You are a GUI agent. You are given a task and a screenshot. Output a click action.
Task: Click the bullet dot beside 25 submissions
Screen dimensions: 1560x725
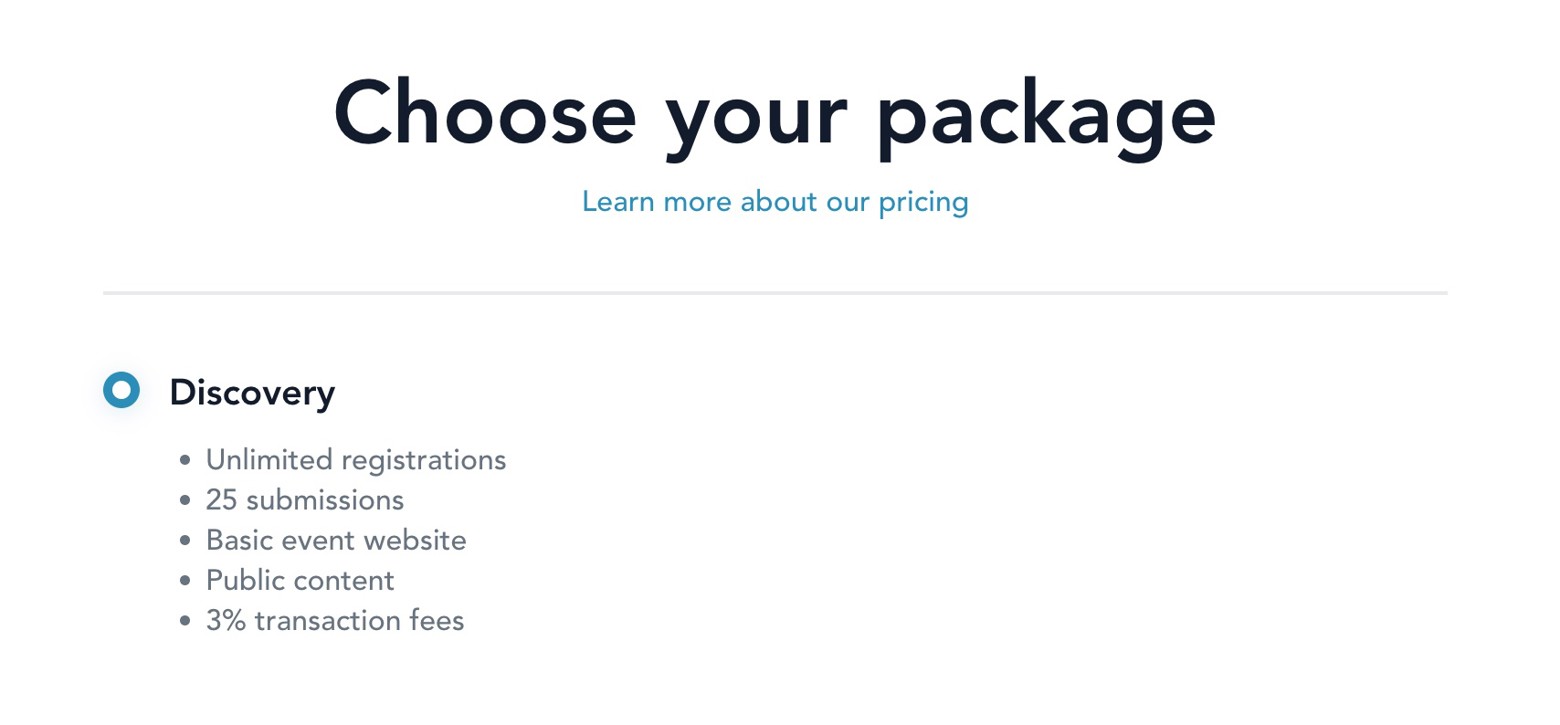click(x=185, y=501)
